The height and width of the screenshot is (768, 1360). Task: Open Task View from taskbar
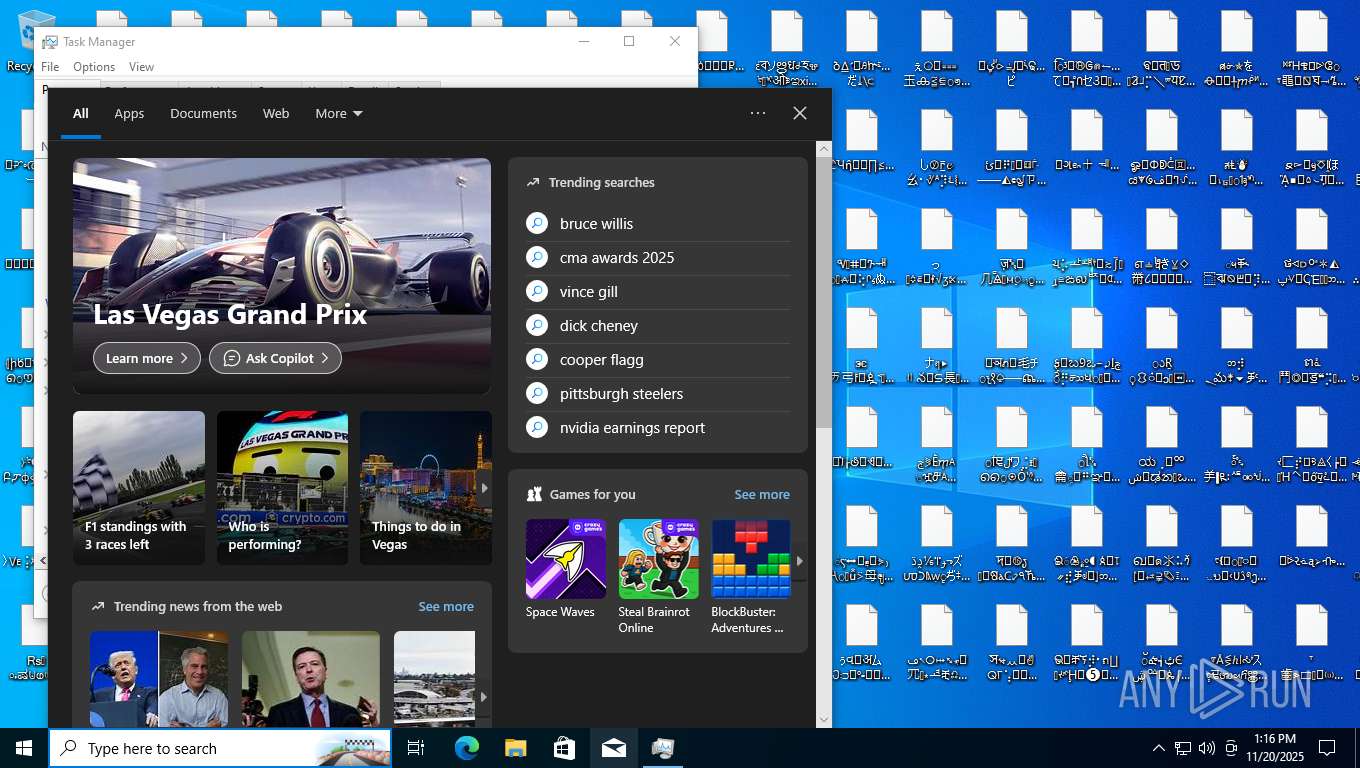tap(416, 748)
